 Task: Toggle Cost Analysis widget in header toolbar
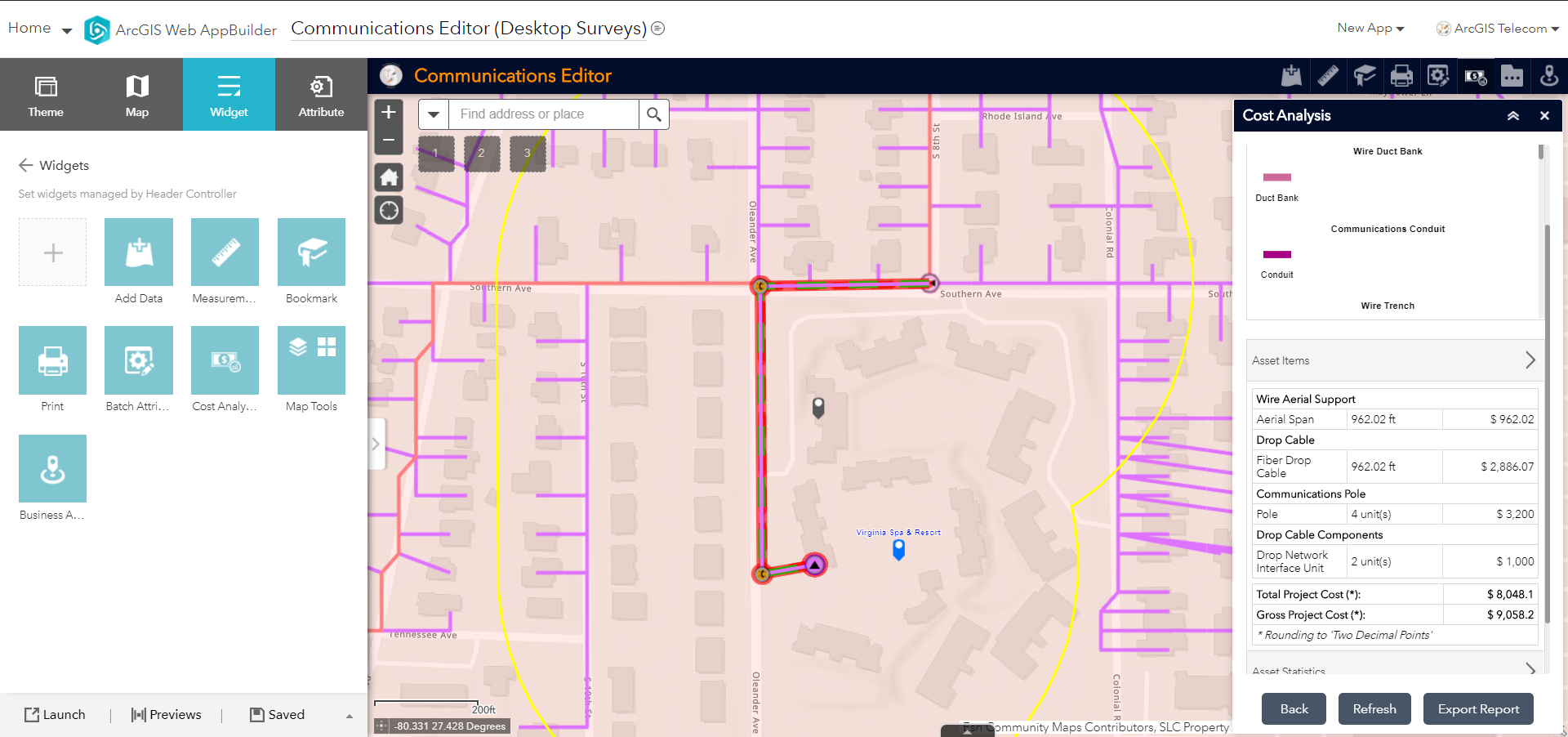pyautogui.click(x=1475, y=76)
